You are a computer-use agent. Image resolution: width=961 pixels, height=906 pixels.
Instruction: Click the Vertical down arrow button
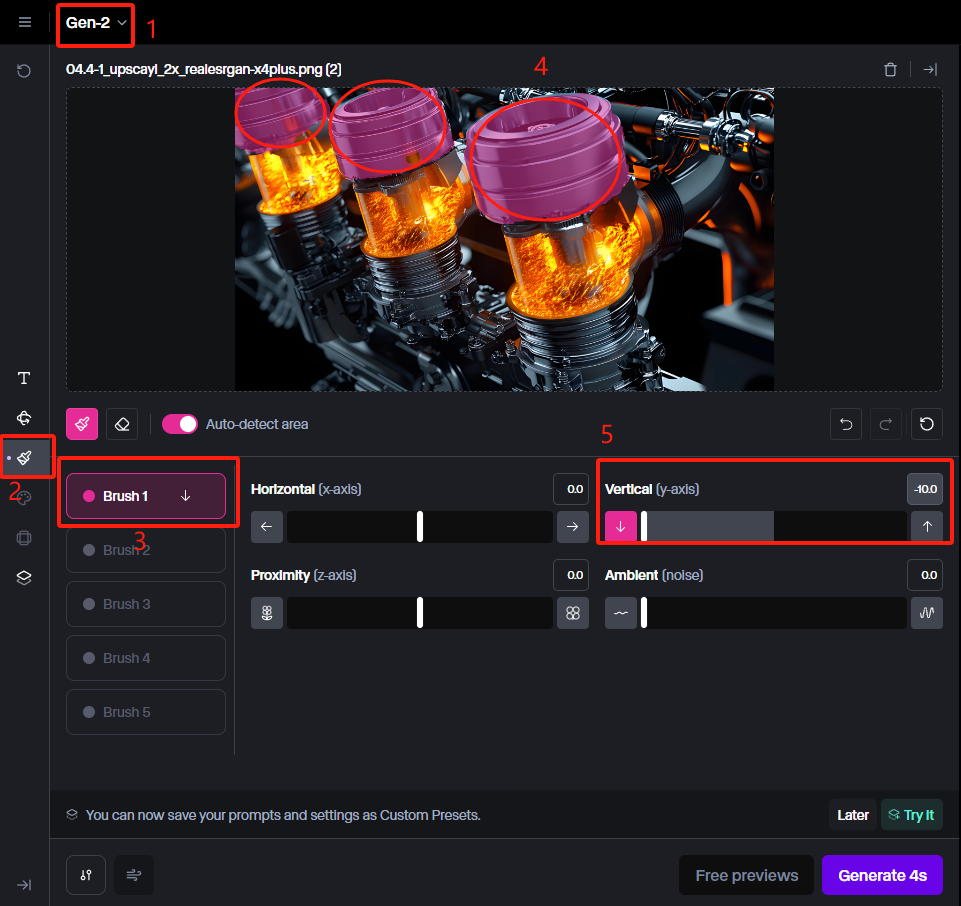[x=621, y=527]
